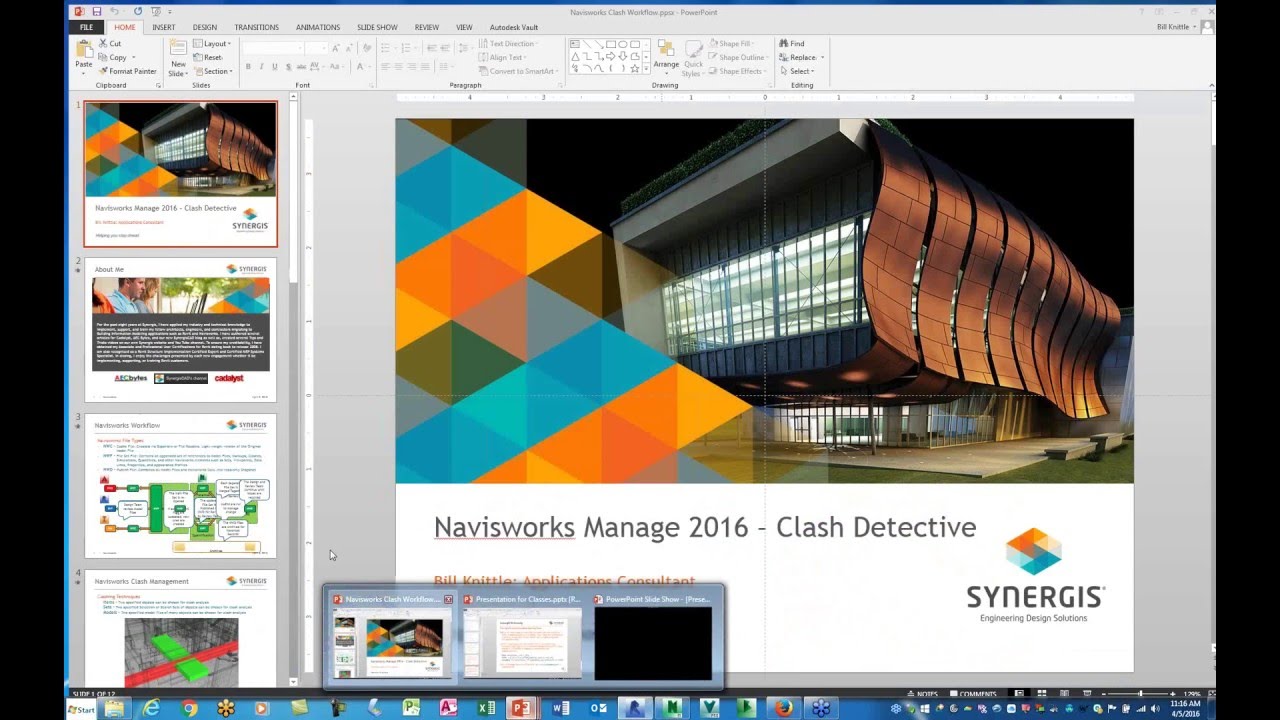Open the FILE menu
The image size is (1280, 720).
click(86, 27)
